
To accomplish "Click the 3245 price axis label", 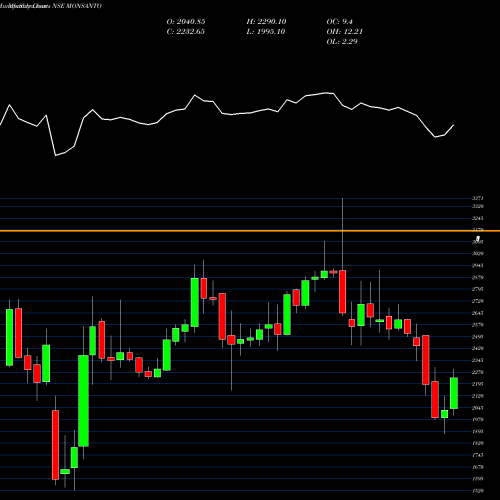I will pos(478,218).
